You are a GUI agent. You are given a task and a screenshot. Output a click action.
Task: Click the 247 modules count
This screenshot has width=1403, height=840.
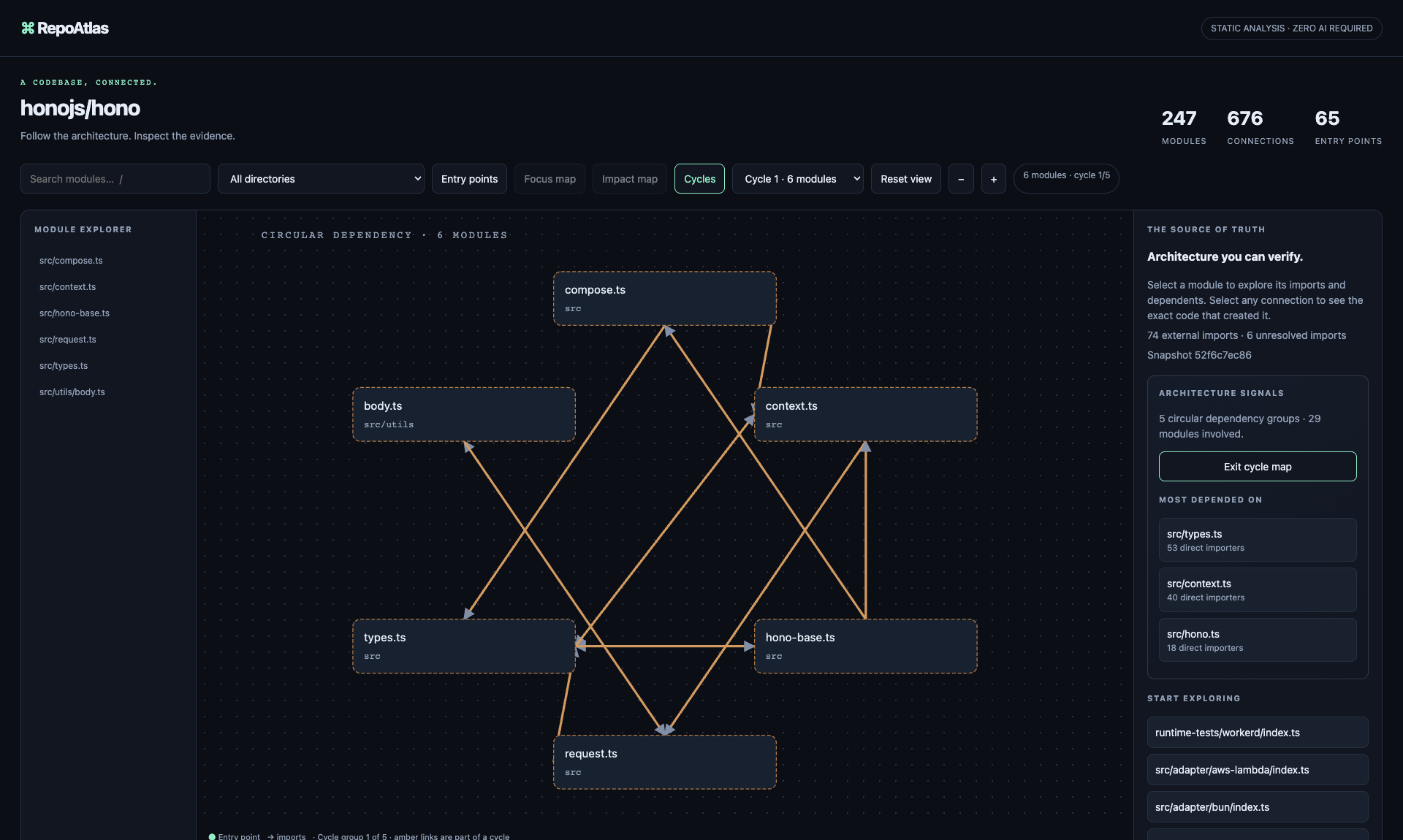click(1184, 126)
